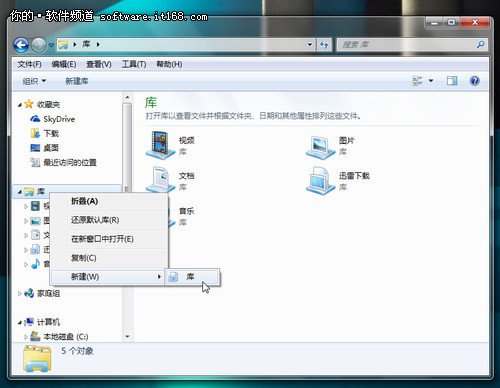Click the search magnifier icon
The height and width of the screenshot is (388, 500).
coord(480,44)
